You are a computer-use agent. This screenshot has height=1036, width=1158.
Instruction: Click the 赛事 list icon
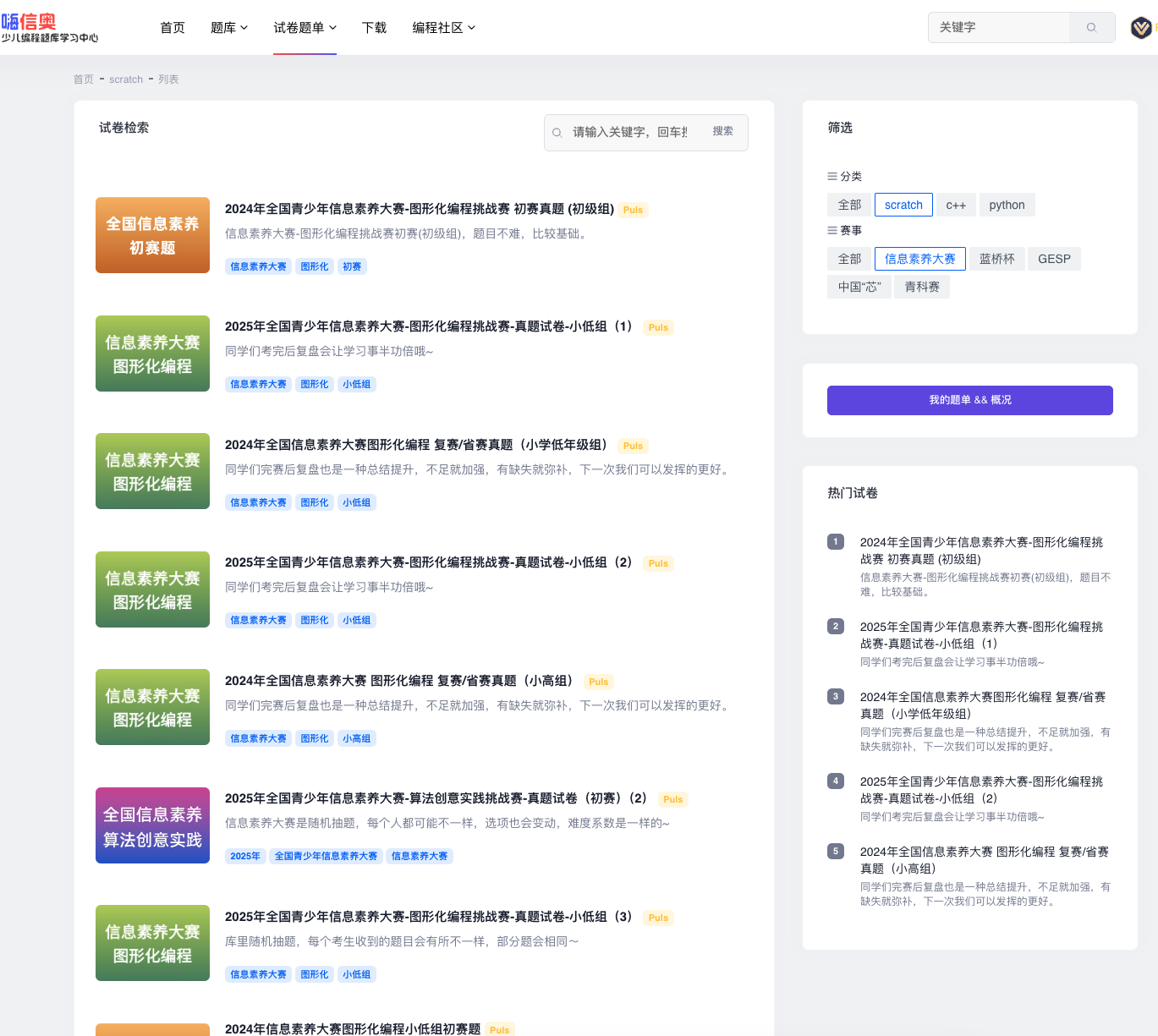(x=832, y=230)
